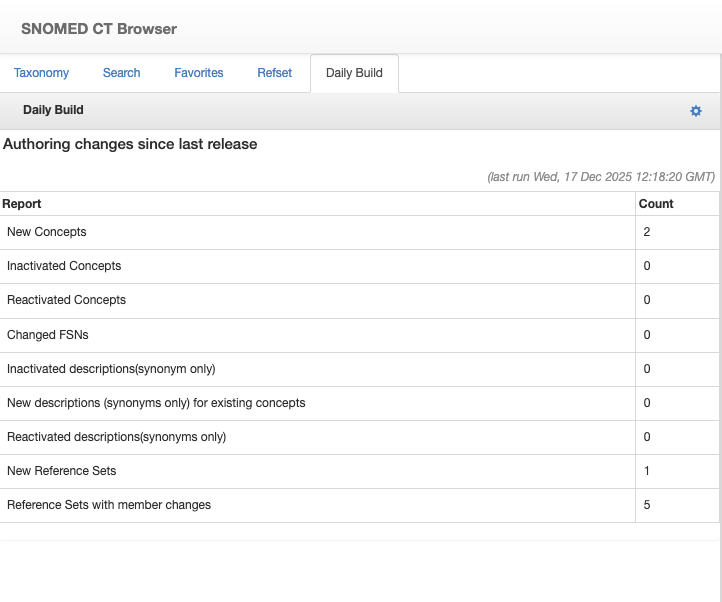Screen dimensions: 722x602
Task: Click the Report column header
Action: pyautogui.click(x=22, y=204)
